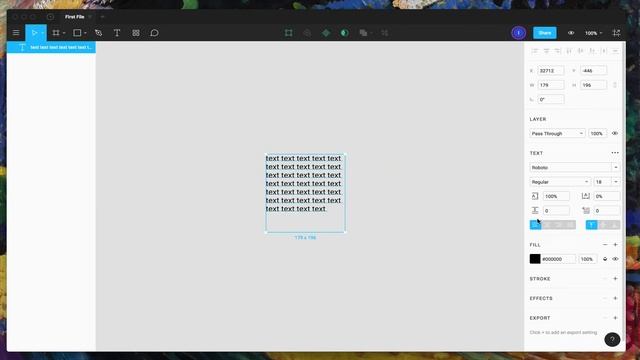Image resolution: width=640 pixels, height=360 pixels.
Task: Open the black fill color swatch
Action: point(535,259)
